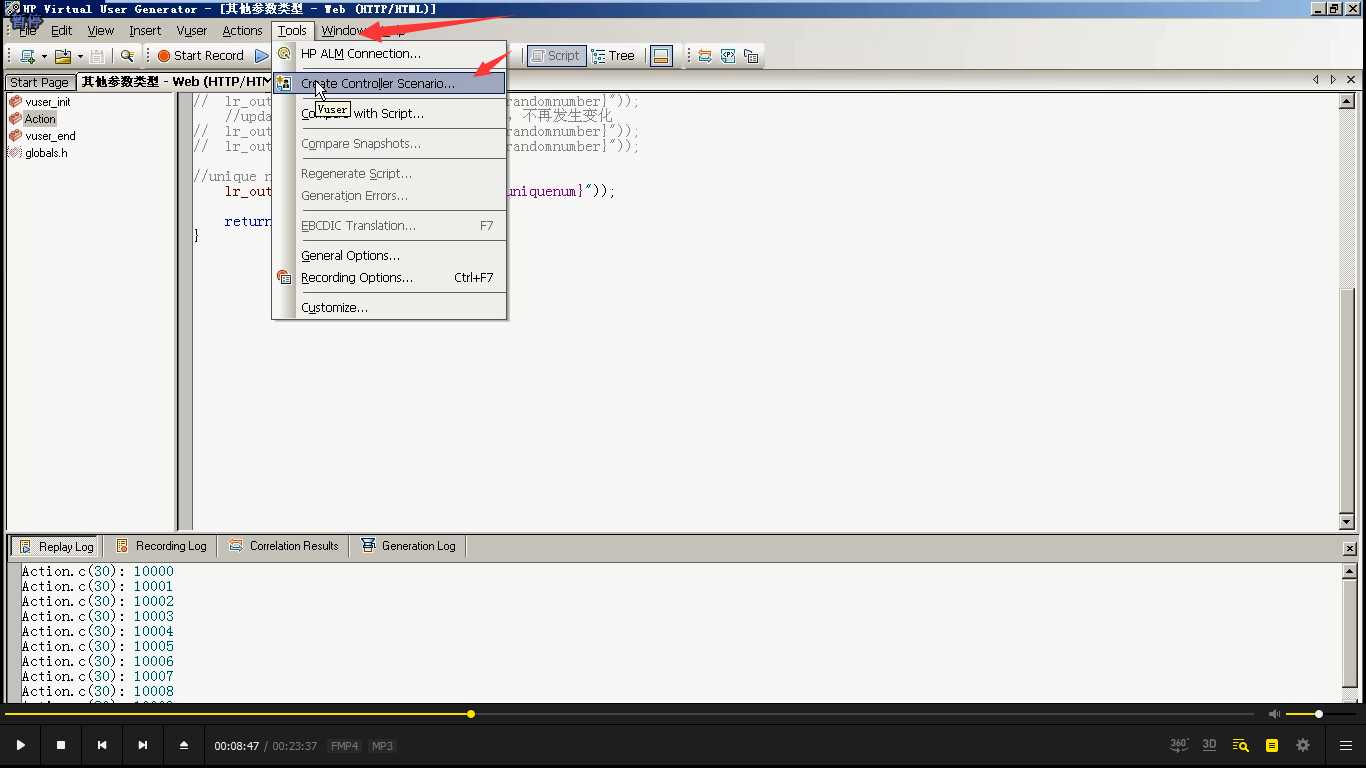Image resolution: width=1366 pixels, height=768 pixels.
Task: Click the Open Script folder icon
Action: 63,56
